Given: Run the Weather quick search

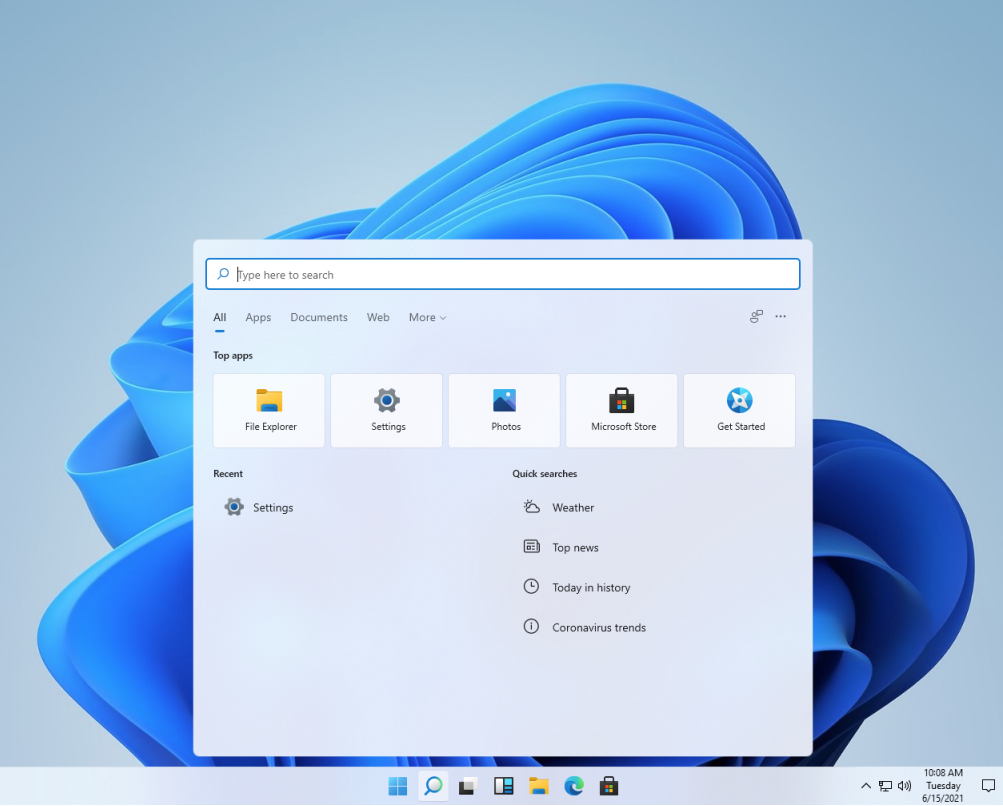Looking at the screenshot, I should pos(558,507).
